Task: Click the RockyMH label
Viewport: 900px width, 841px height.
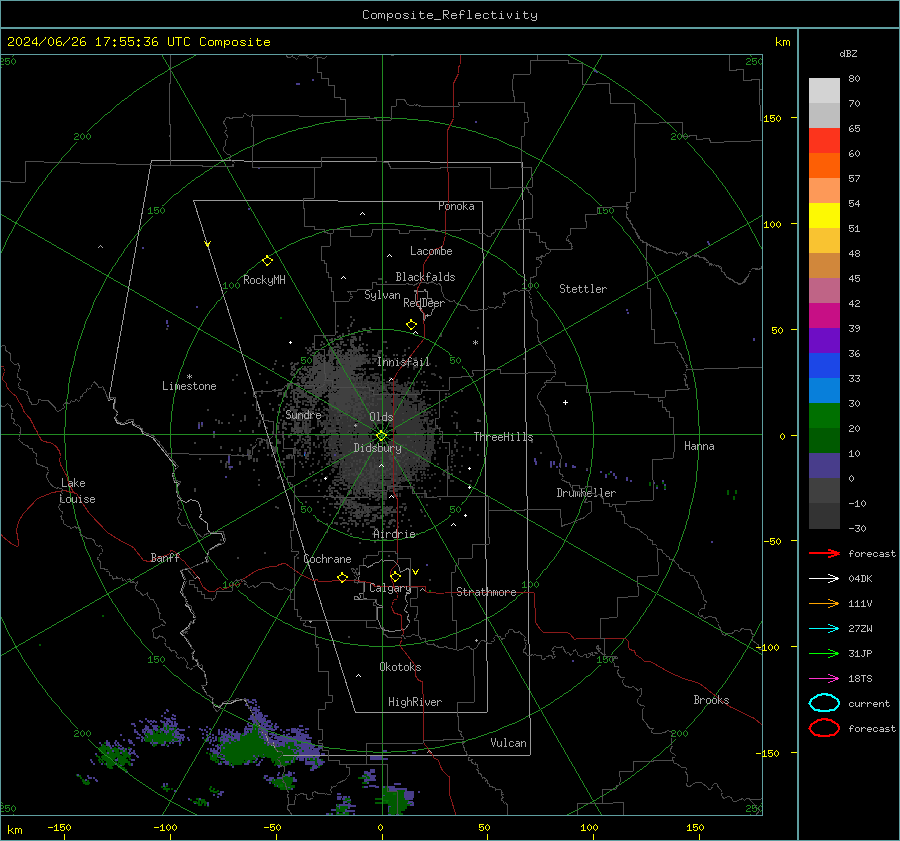Action: point(264,280)
